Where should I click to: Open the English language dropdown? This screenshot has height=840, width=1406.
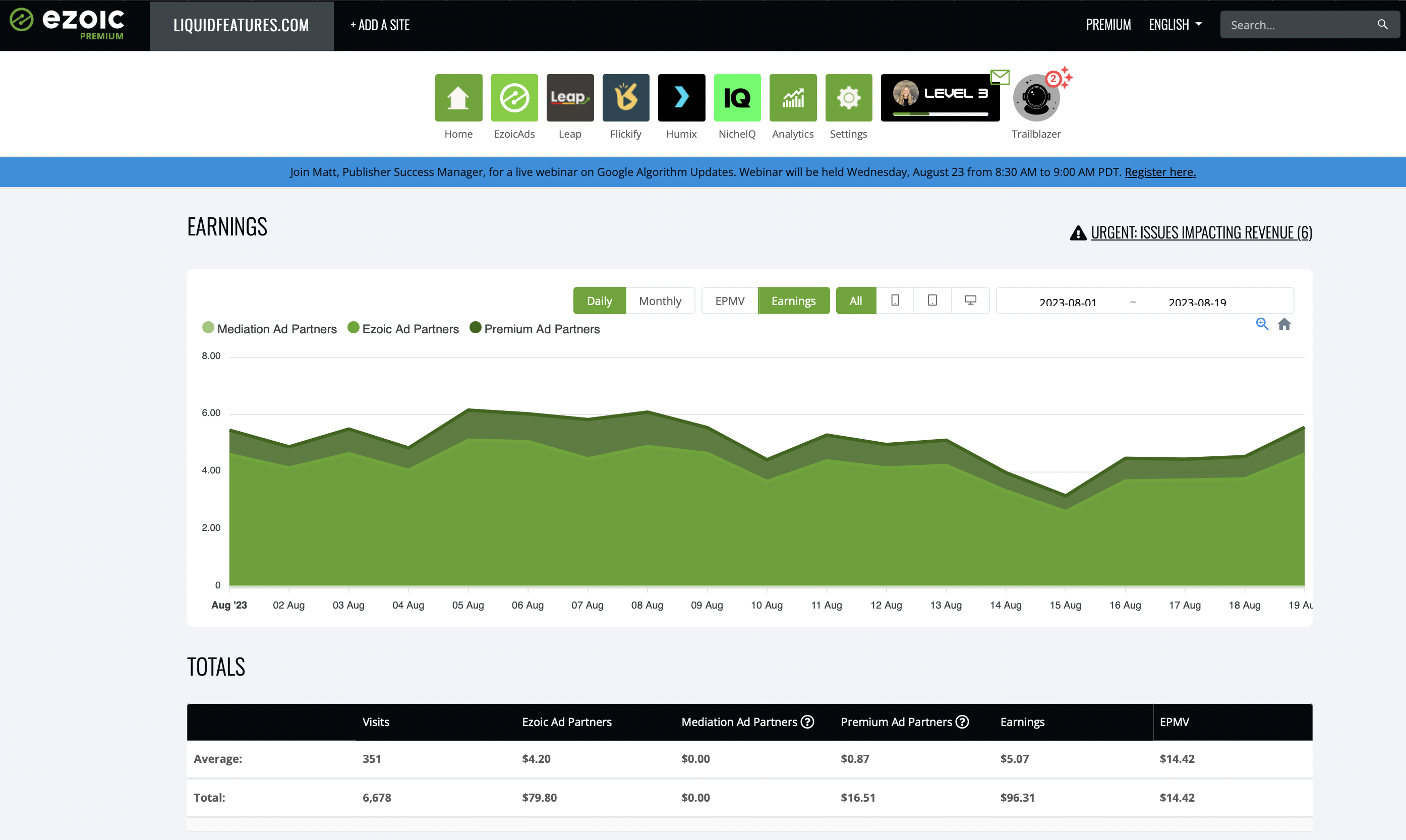click(1175, 24)
